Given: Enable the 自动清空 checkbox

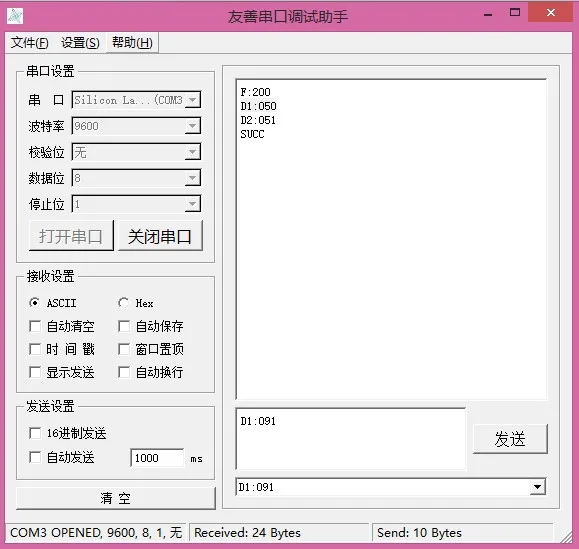Looking at the screenshot, I should coord(35,326).
